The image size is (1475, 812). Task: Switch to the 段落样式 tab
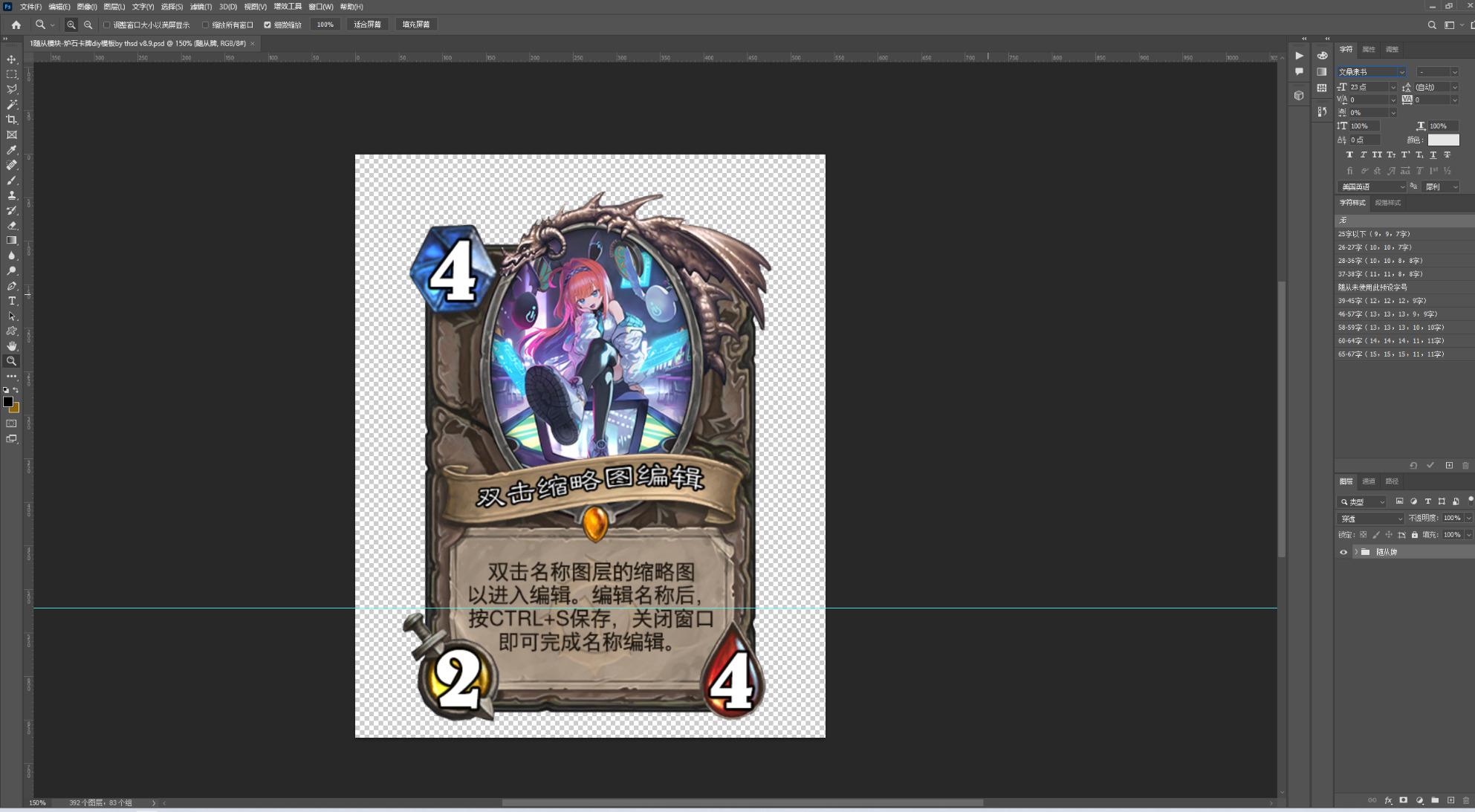1387,203
